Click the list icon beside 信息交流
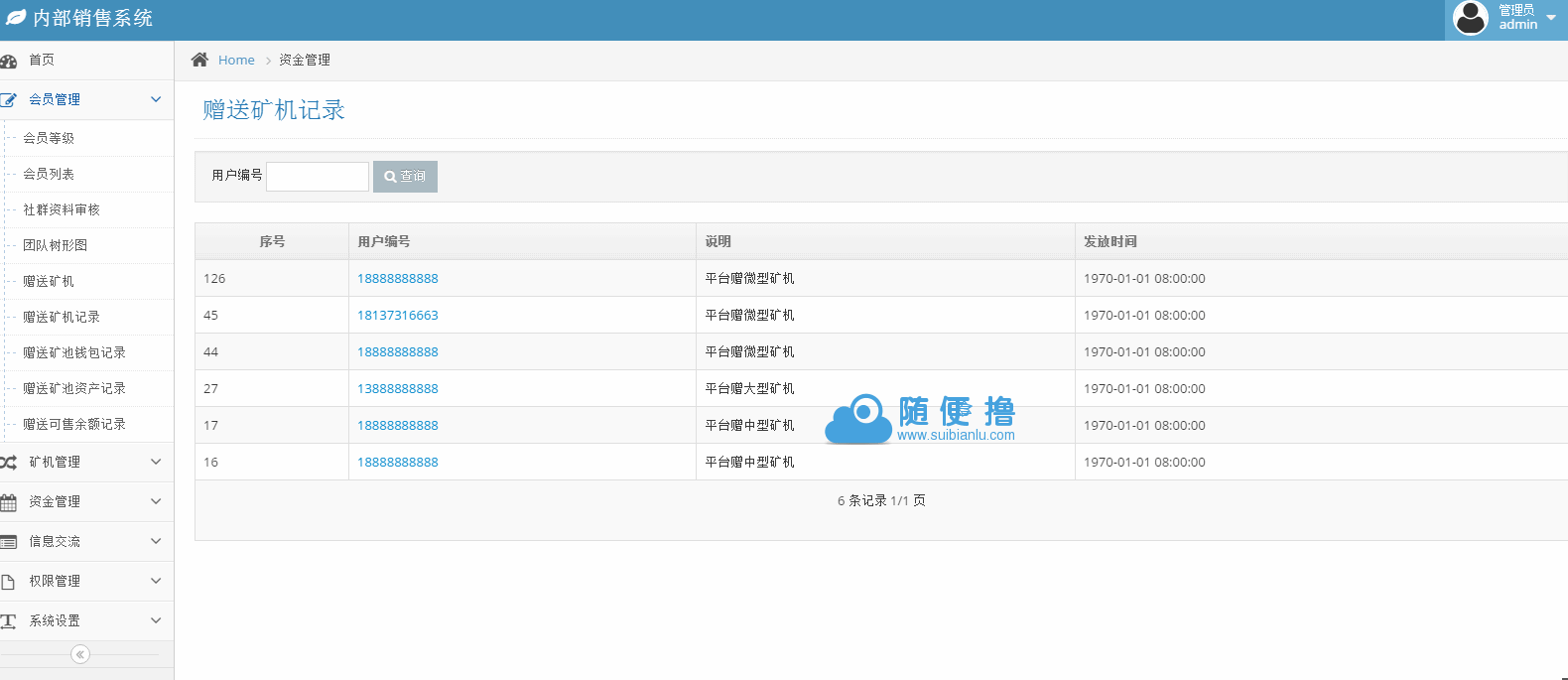The height and width of the screenshot is (680, 1568). [x=9, y=542]
